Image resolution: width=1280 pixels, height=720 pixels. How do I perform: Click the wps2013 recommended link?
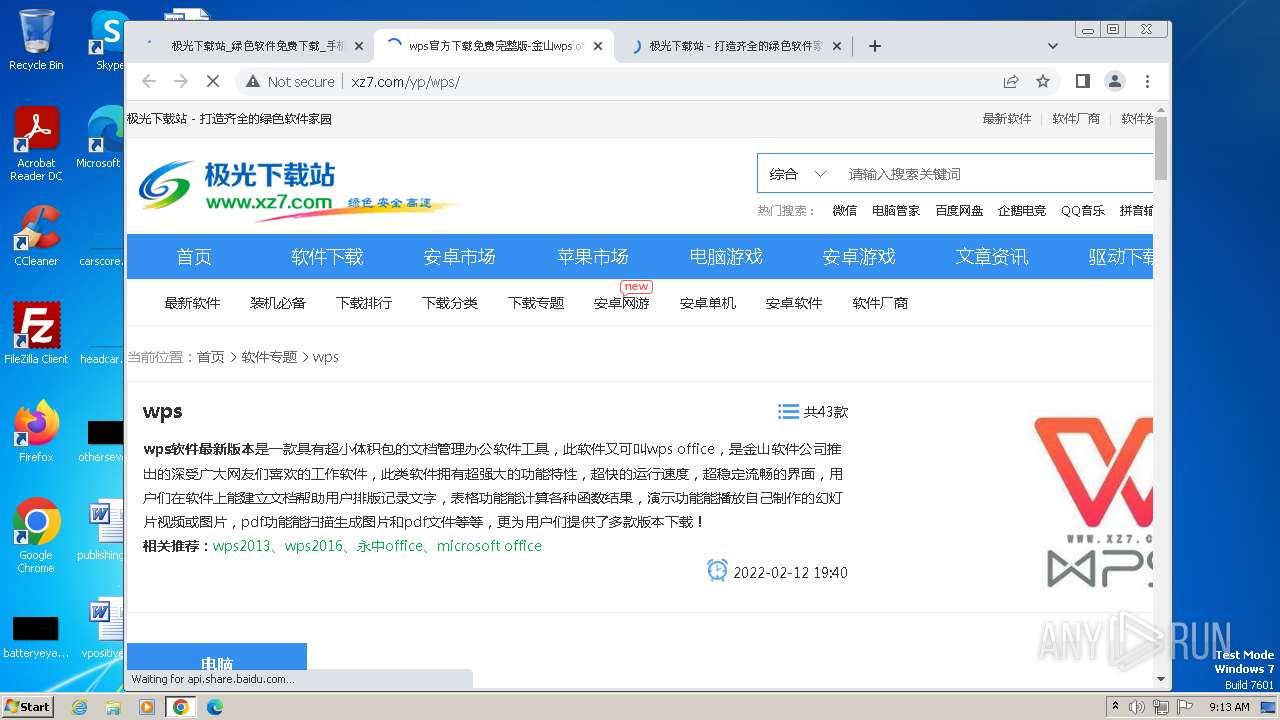tap(241, 546)
